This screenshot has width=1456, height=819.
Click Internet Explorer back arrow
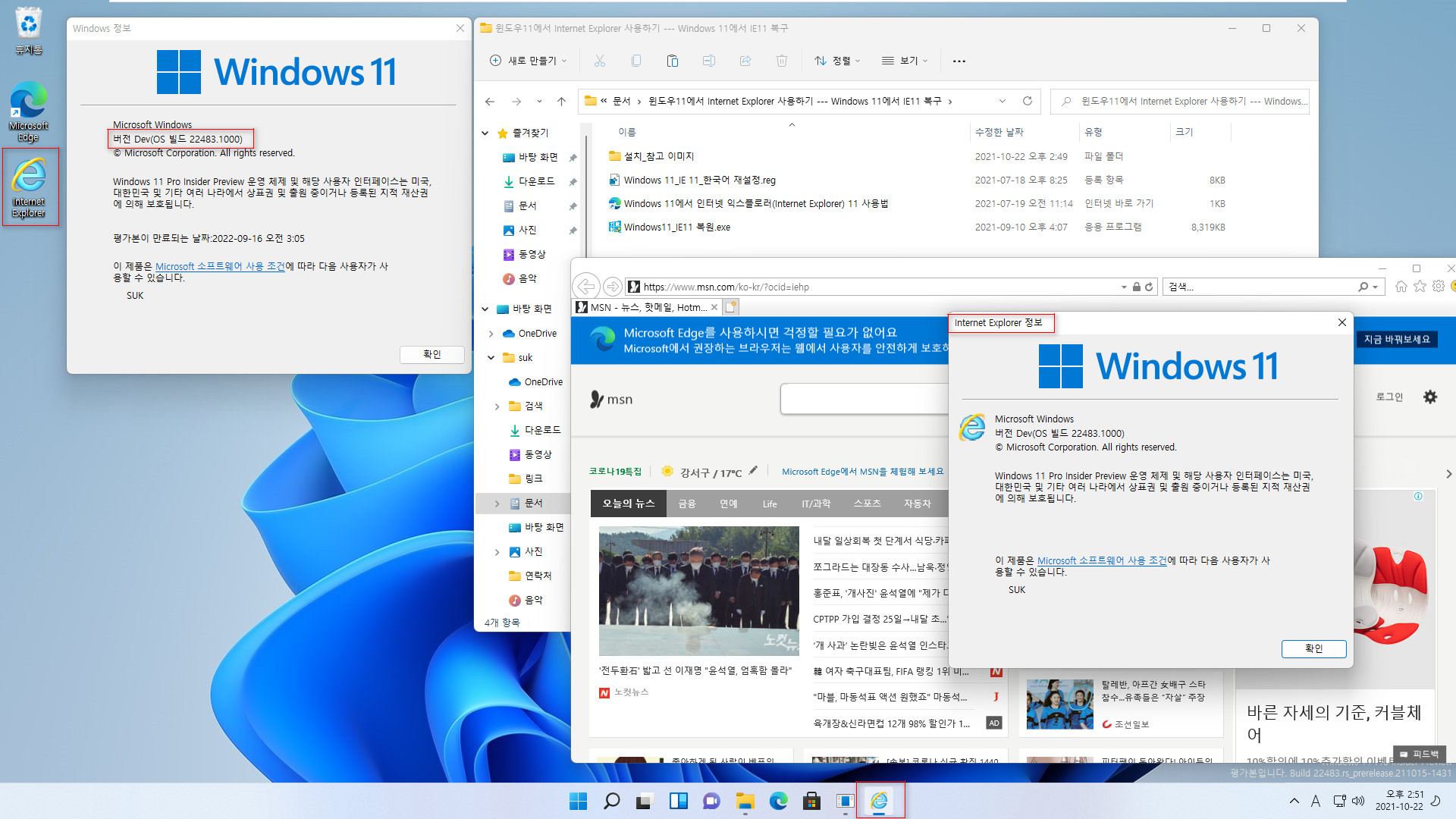585,287
